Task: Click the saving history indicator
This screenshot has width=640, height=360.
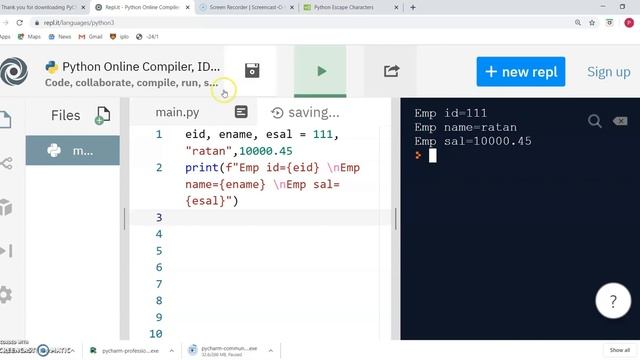Action: click(x=305, y=112)
